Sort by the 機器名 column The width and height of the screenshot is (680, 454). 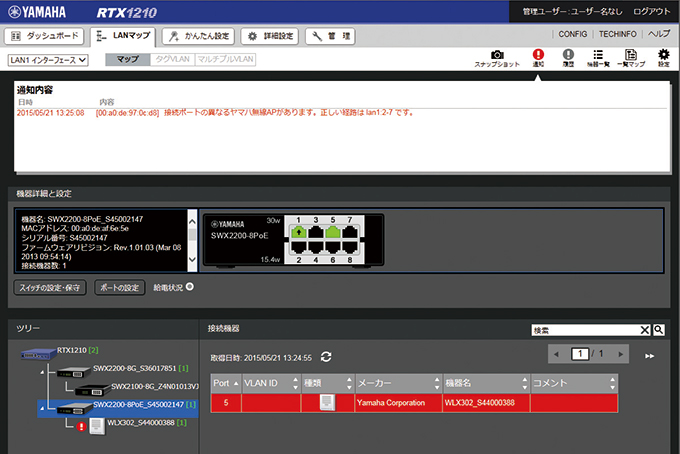tap(486, 383)
